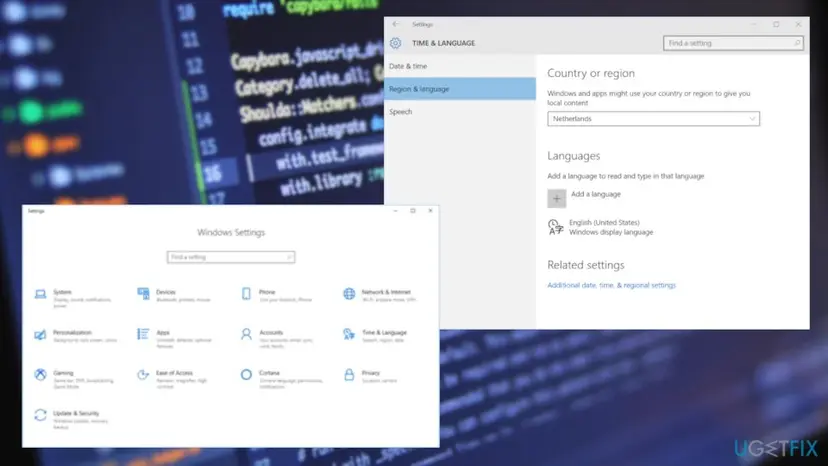Open the Netherlands country dropdown
The width and height of the screenshot is (828, 466).
tap(653, 119)
